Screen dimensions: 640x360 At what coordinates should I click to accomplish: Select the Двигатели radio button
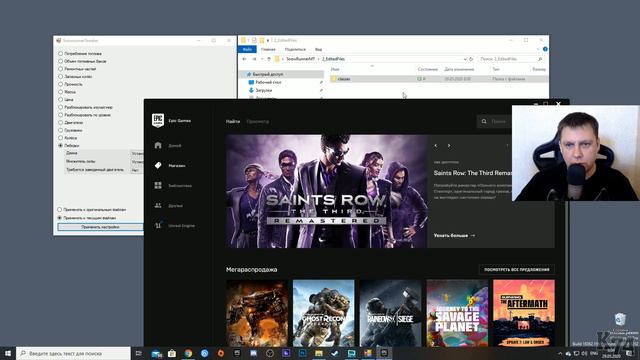[60, 122]
